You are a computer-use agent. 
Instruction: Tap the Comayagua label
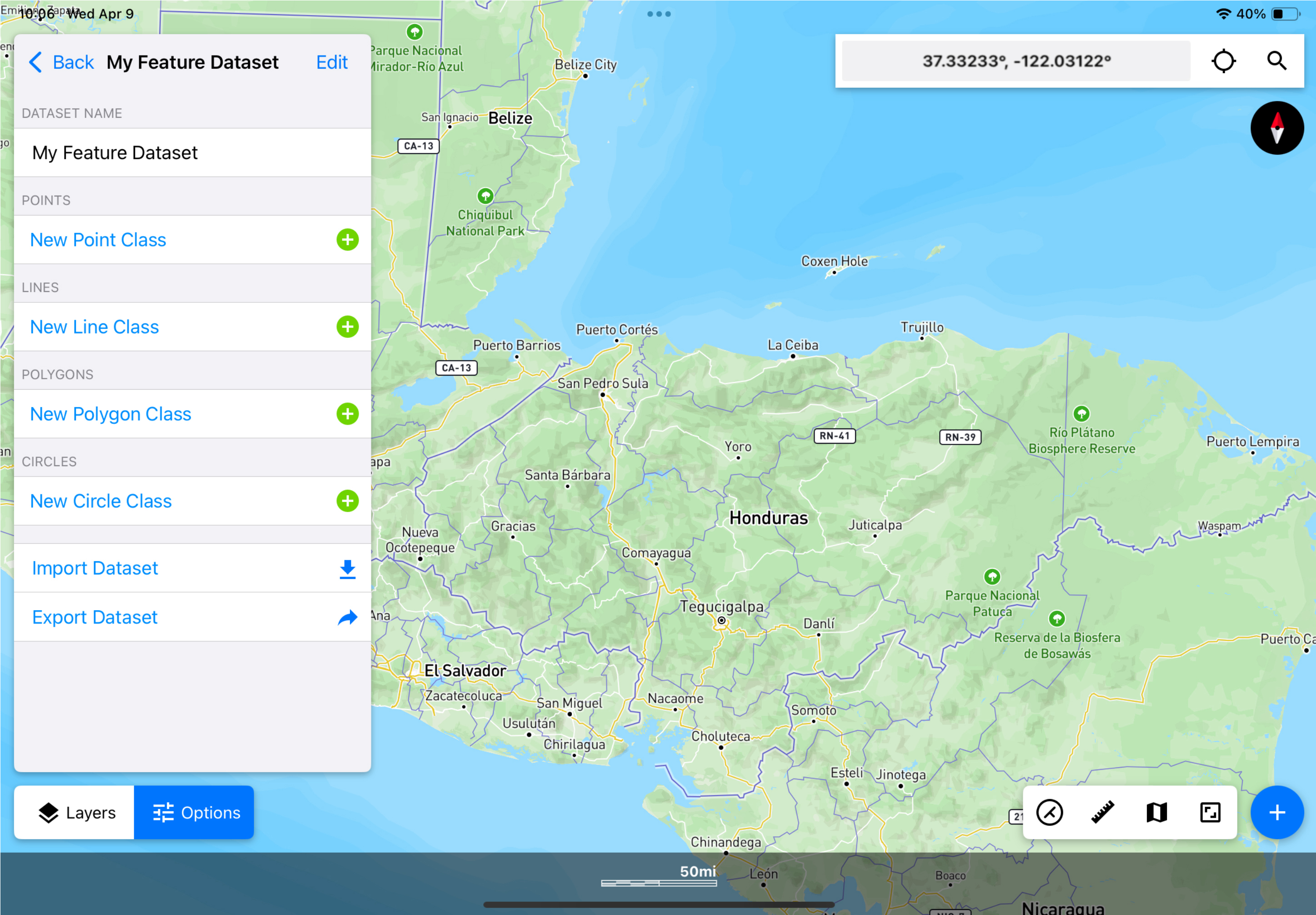tap(656, 553)
